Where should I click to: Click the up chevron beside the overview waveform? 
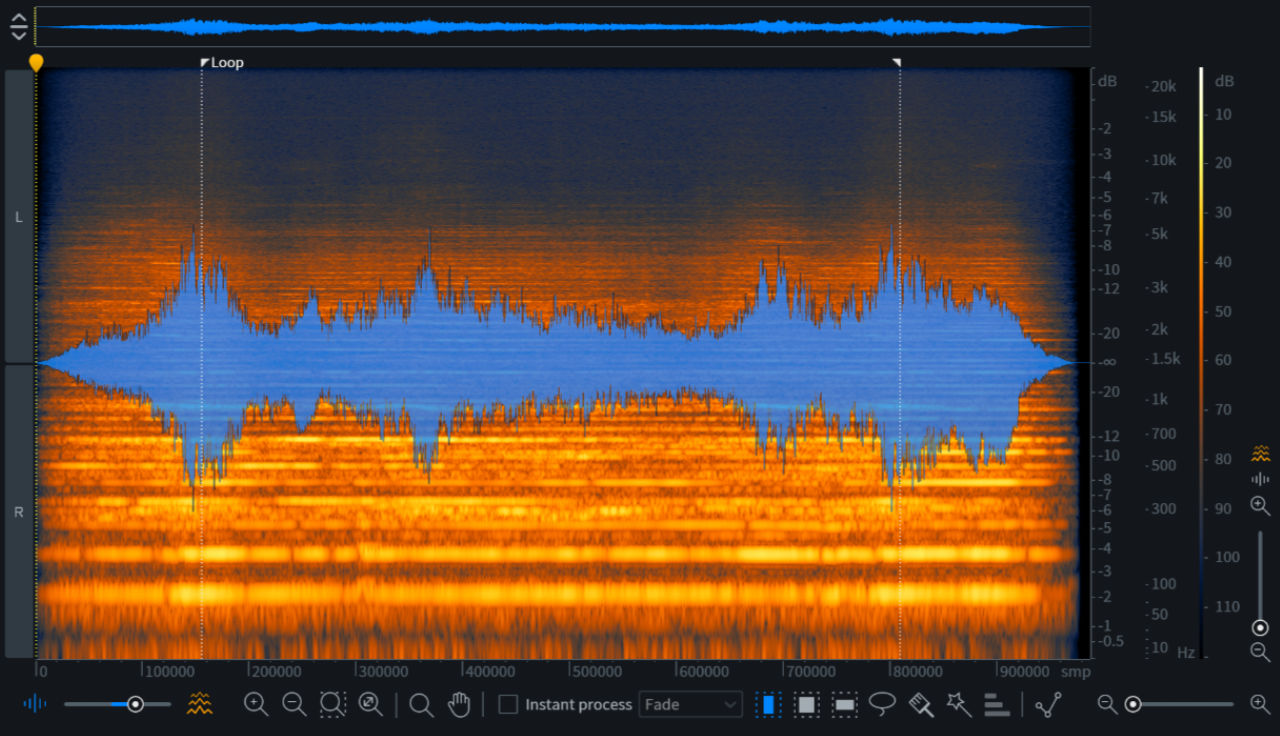point(19,19)
